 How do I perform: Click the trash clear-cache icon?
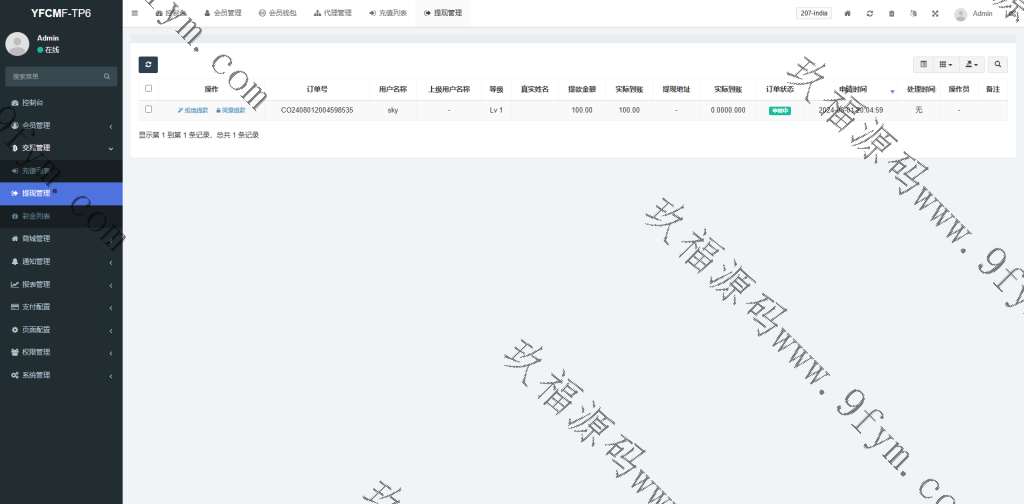(892, 13)
